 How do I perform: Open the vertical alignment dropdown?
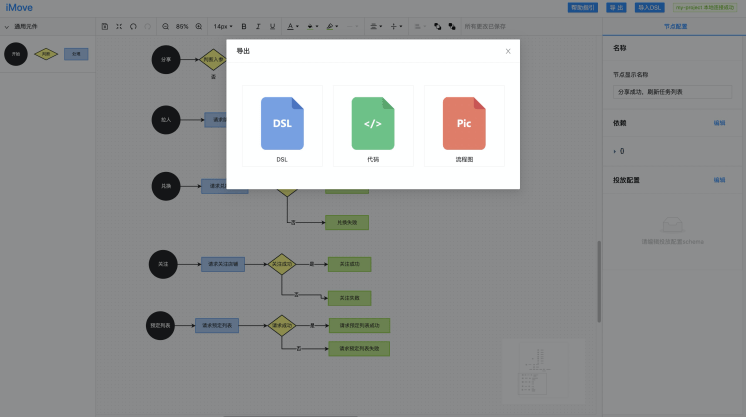tap(396, 27)
